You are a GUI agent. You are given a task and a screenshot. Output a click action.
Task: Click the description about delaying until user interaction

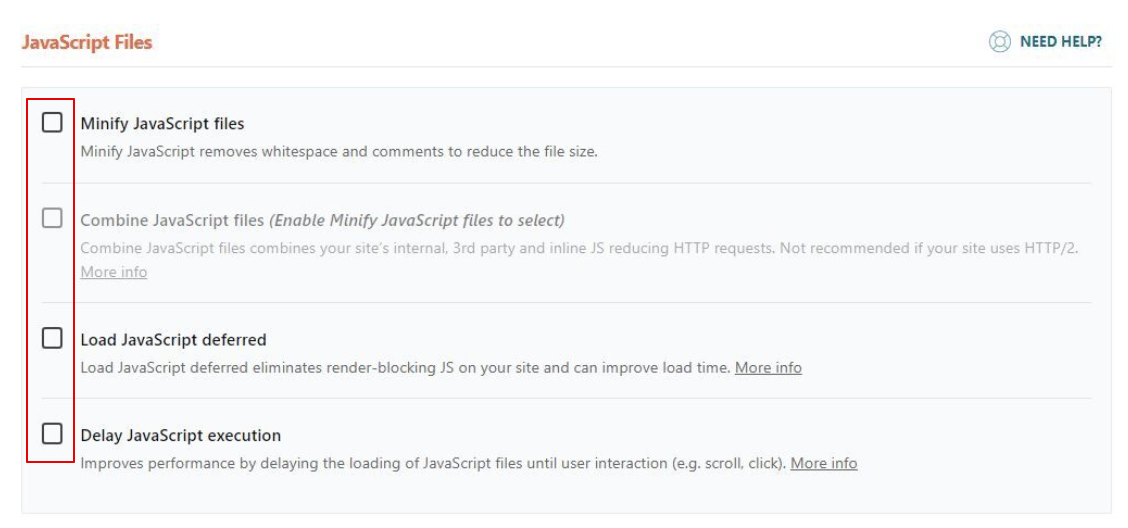click(x=433, y=463)
